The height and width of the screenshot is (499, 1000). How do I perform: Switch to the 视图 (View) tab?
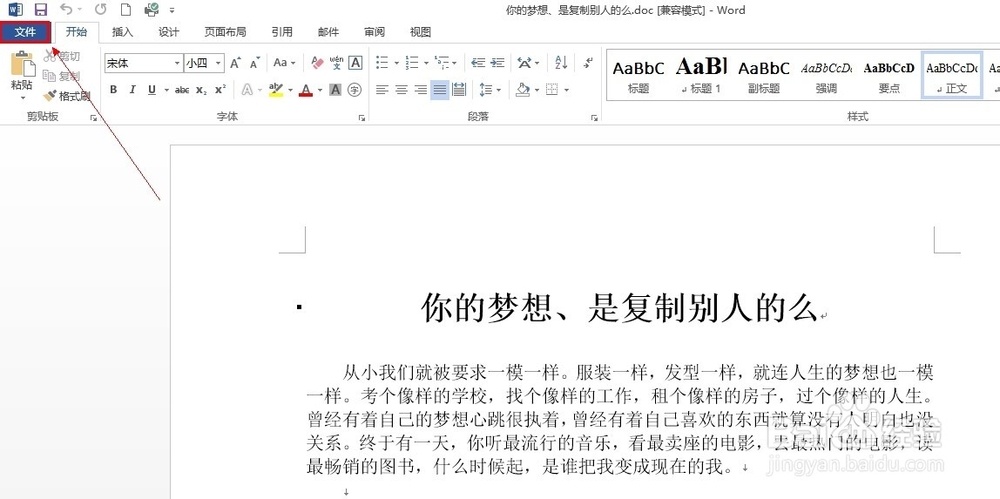(x=420, y=32)
